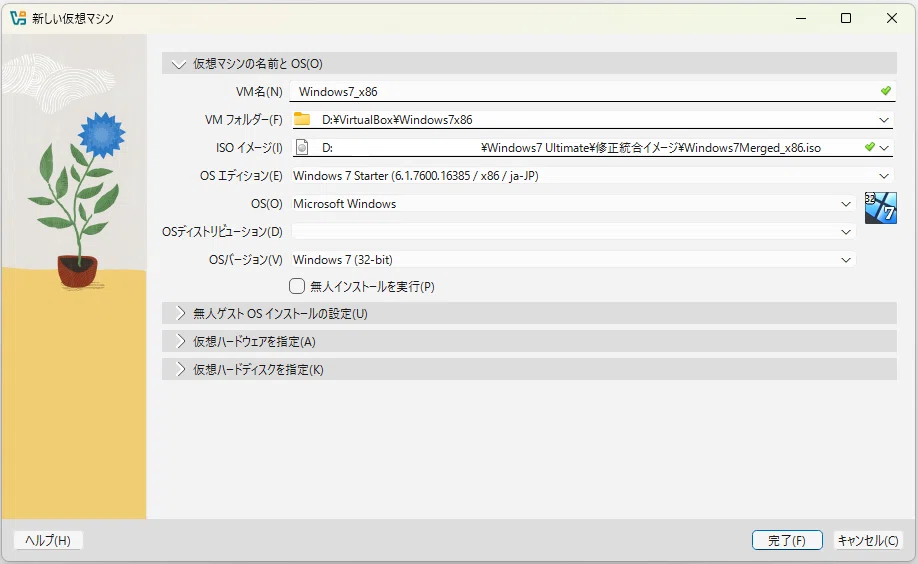918x564 pixels.
Task: Click the yellow VM folder icon
Action: pyautogui.click(x=302, y=119)
